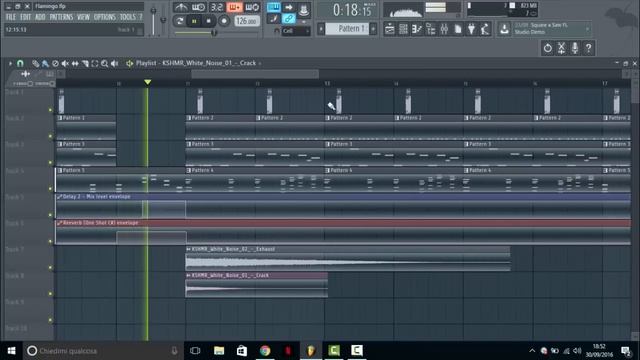Open the Playlist options menu arrow

click(10, 63)
